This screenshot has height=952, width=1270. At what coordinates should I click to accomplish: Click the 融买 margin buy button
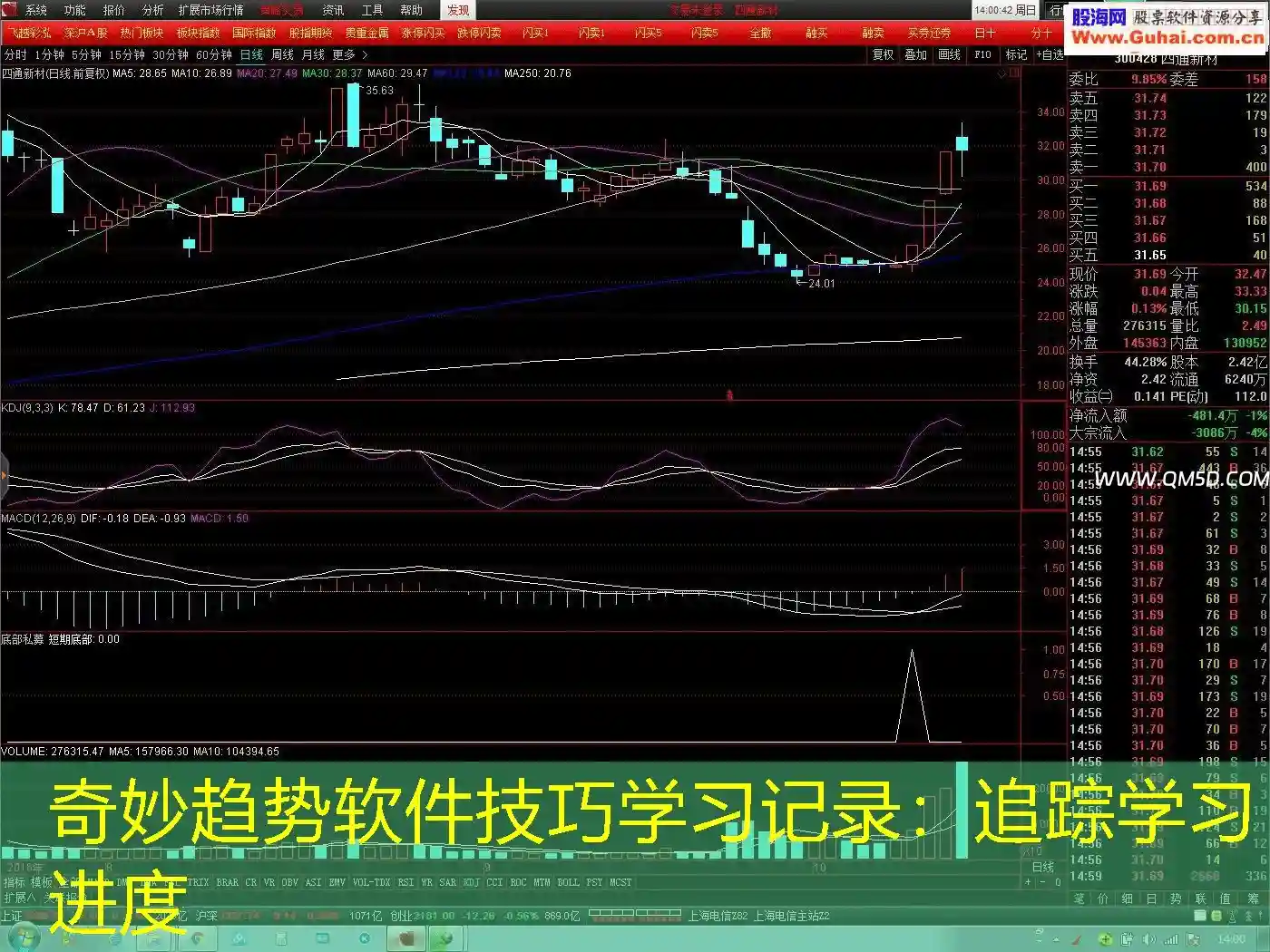816,33
